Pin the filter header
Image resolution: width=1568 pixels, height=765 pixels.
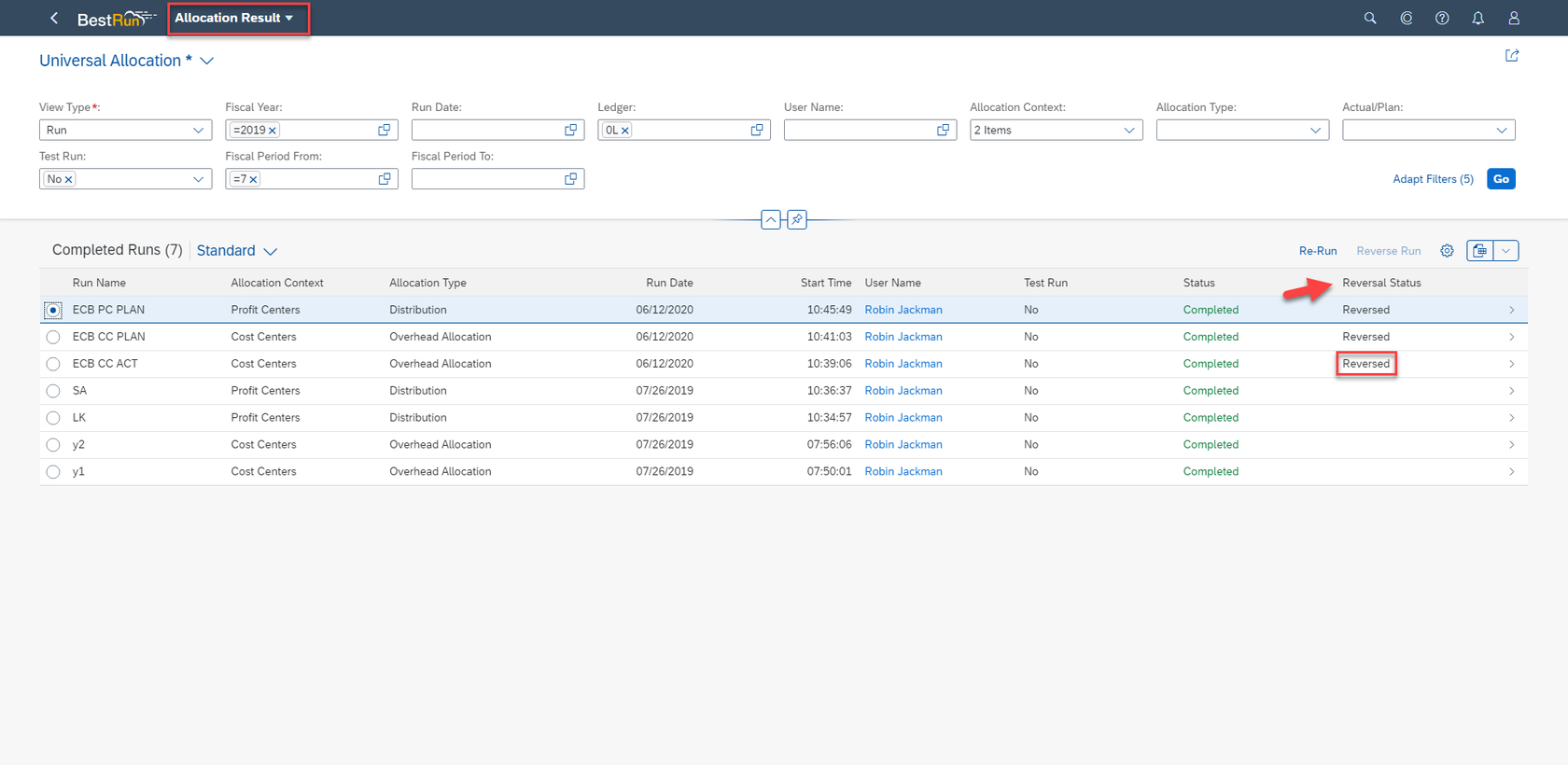797,220
